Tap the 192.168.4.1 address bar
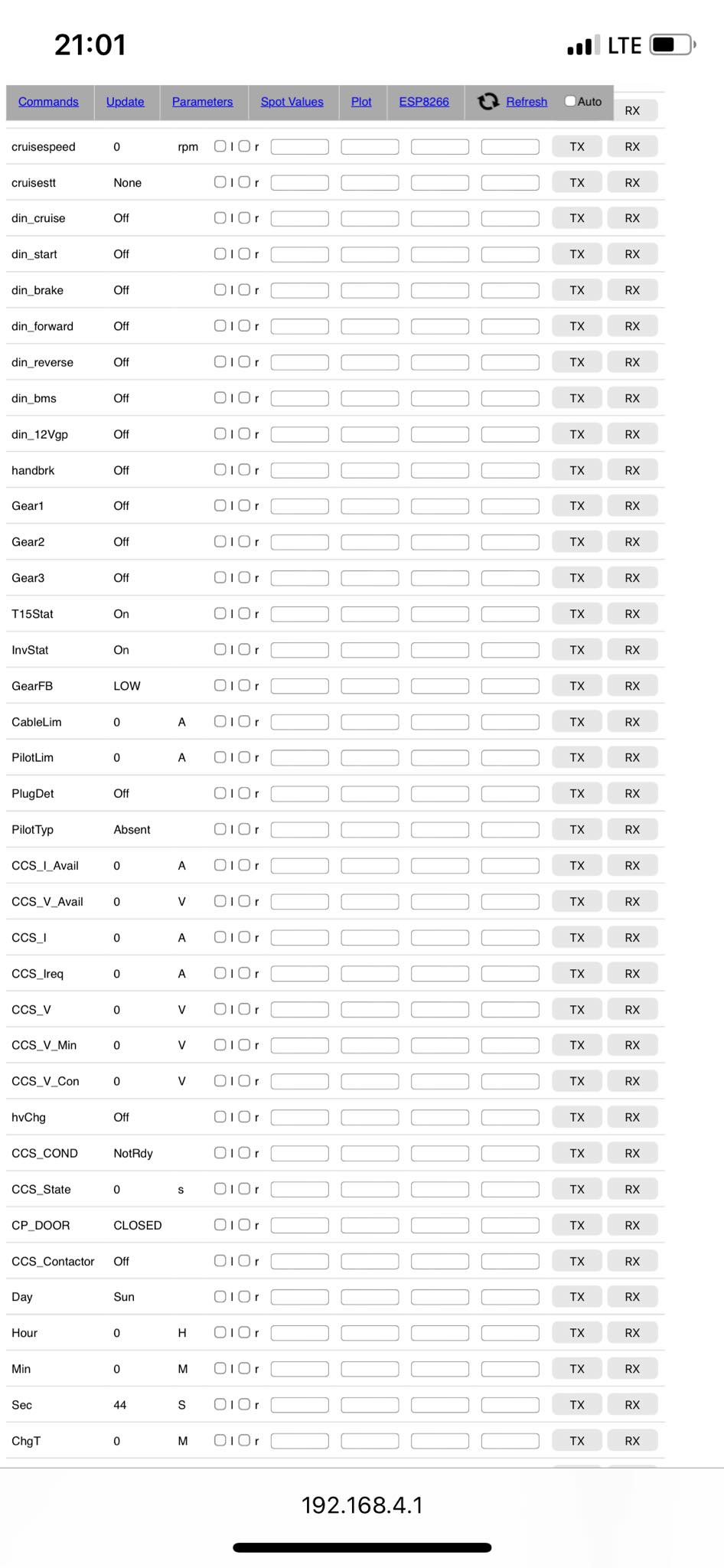The image size is (724, 1568). (362, 1505)
